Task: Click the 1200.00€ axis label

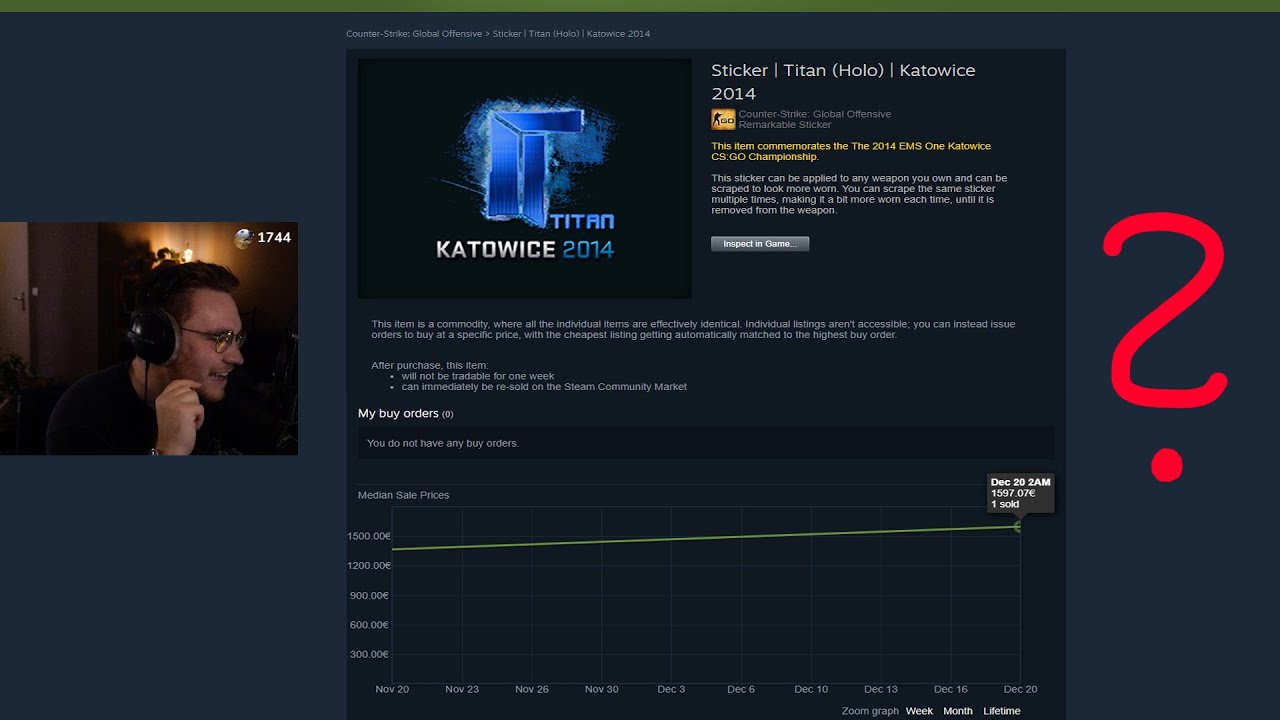Action: 369,566
